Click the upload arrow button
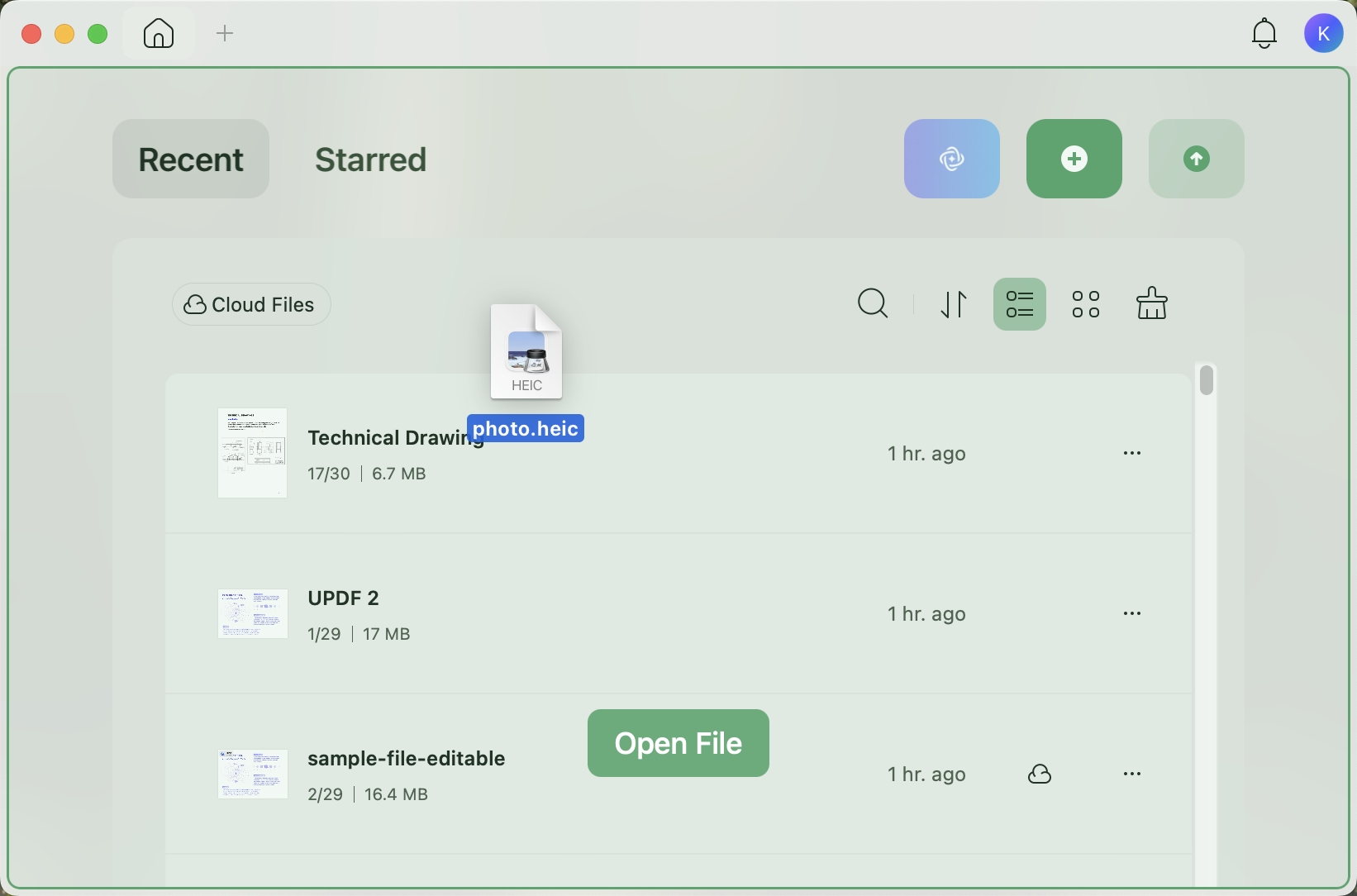1357x896 pixels. click(1197, 159)
